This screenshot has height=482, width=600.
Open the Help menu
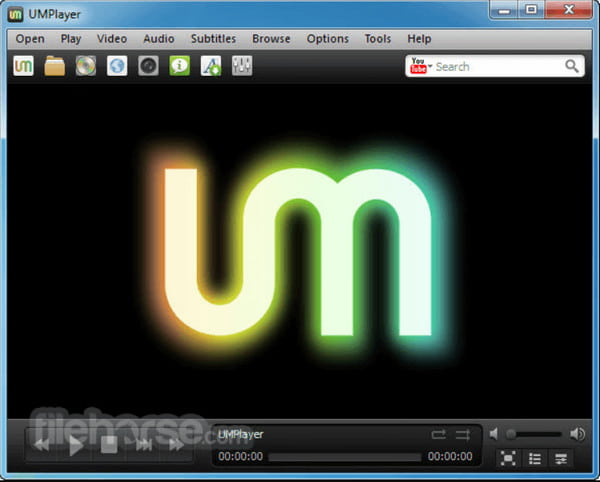coord(419,39)
